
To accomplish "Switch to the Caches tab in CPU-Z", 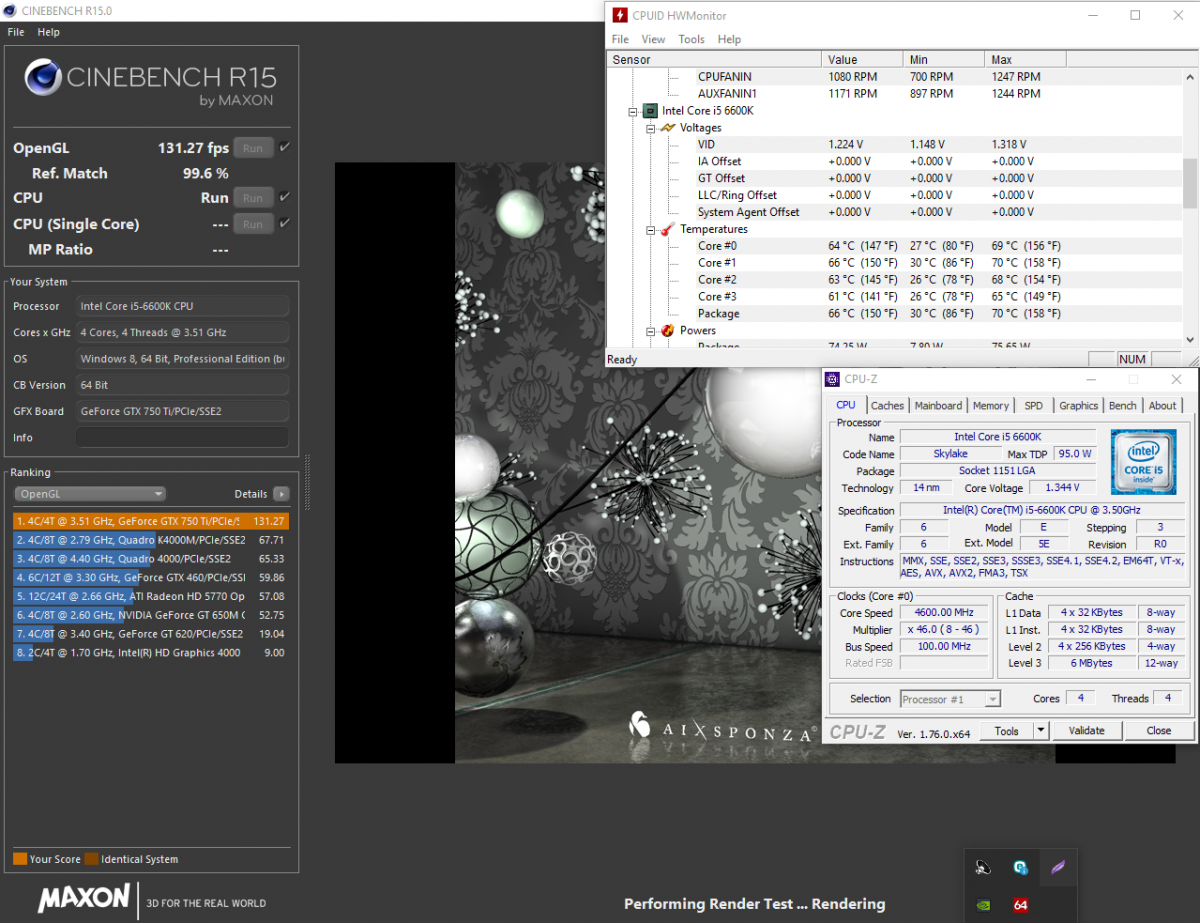I will 887,405.
